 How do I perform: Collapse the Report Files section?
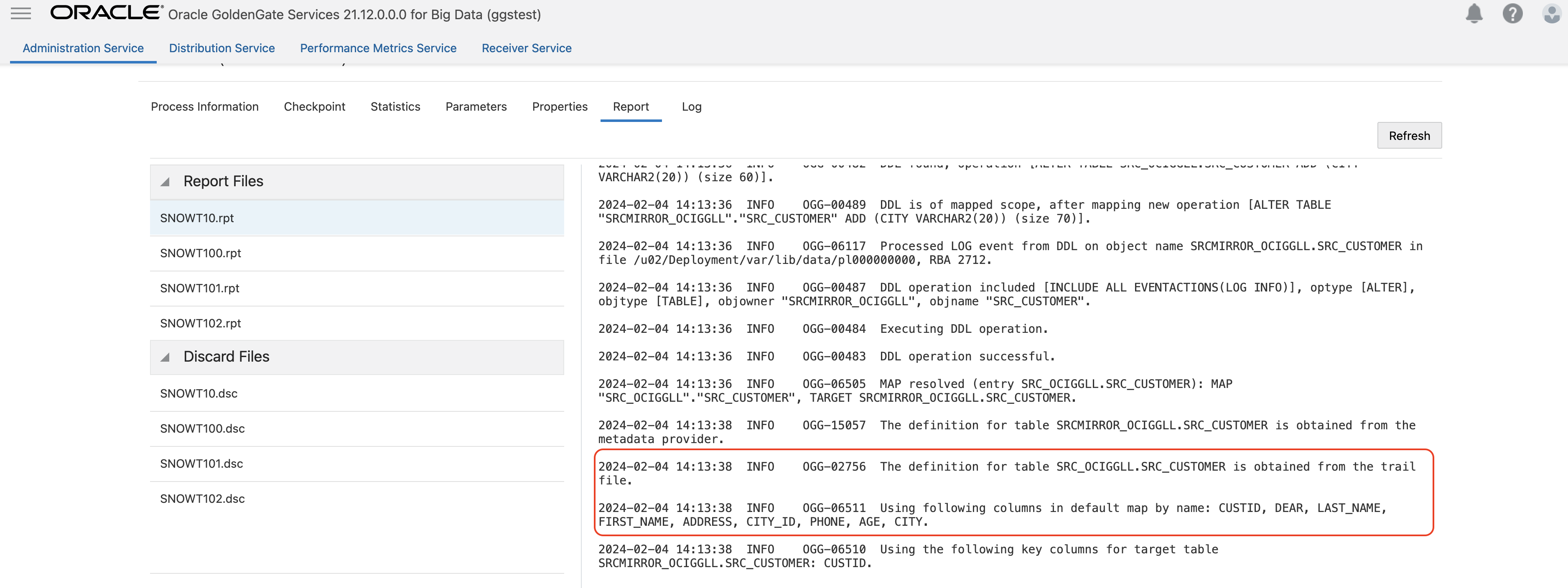pyautogui.click(x=165, y=182)
